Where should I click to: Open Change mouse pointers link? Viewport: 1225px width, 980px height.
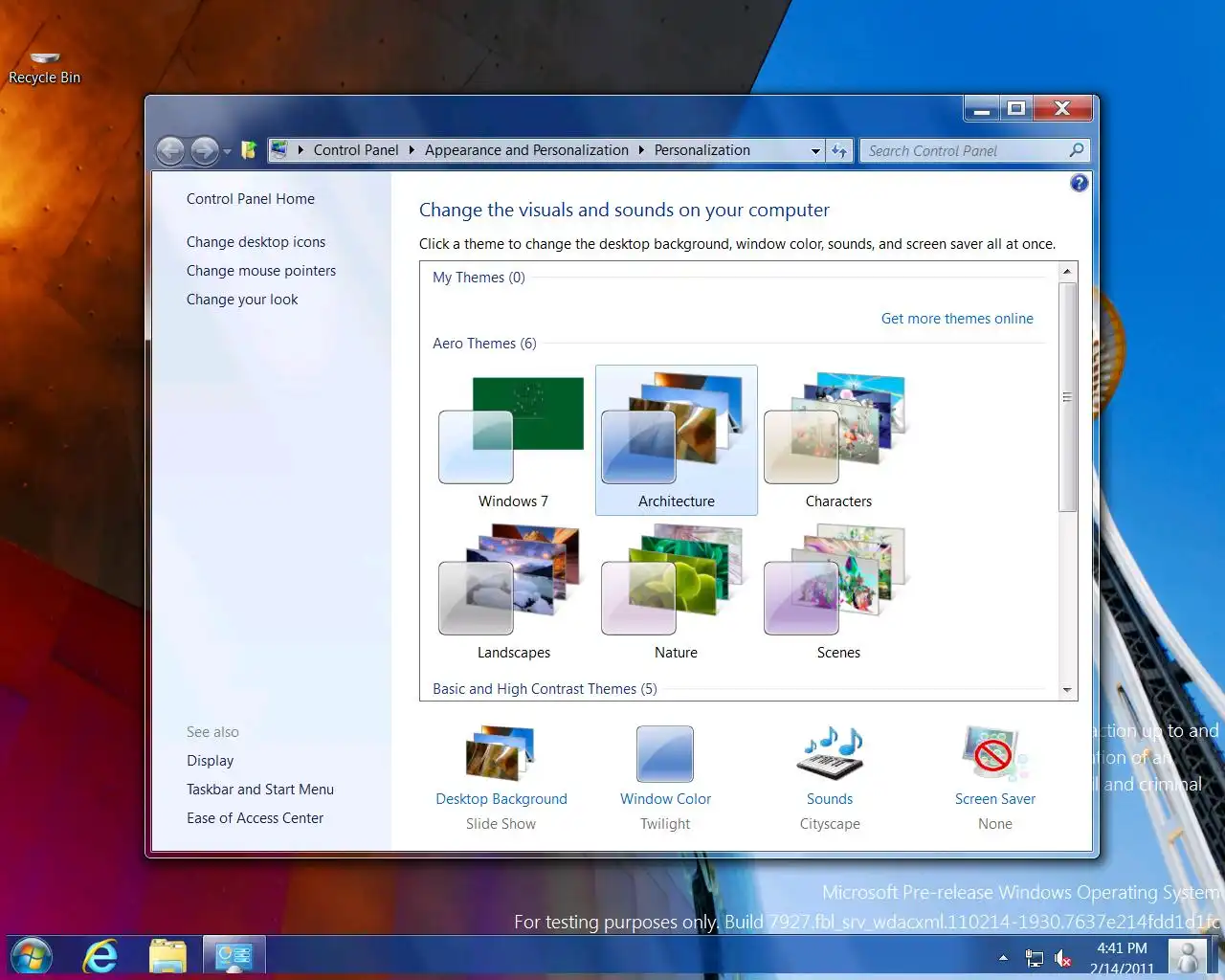[261, 271]
